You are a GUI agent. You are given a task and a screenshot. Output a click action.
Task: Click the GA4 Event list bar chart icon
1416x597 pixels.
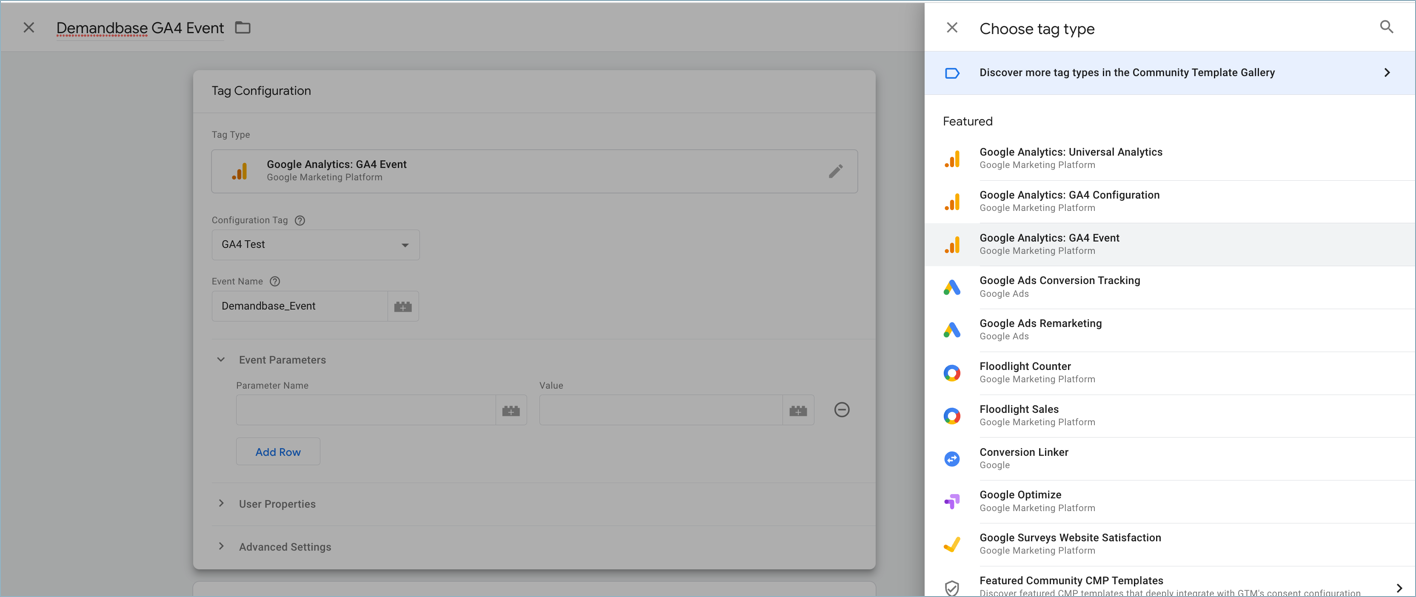click(x=952, y=245)
